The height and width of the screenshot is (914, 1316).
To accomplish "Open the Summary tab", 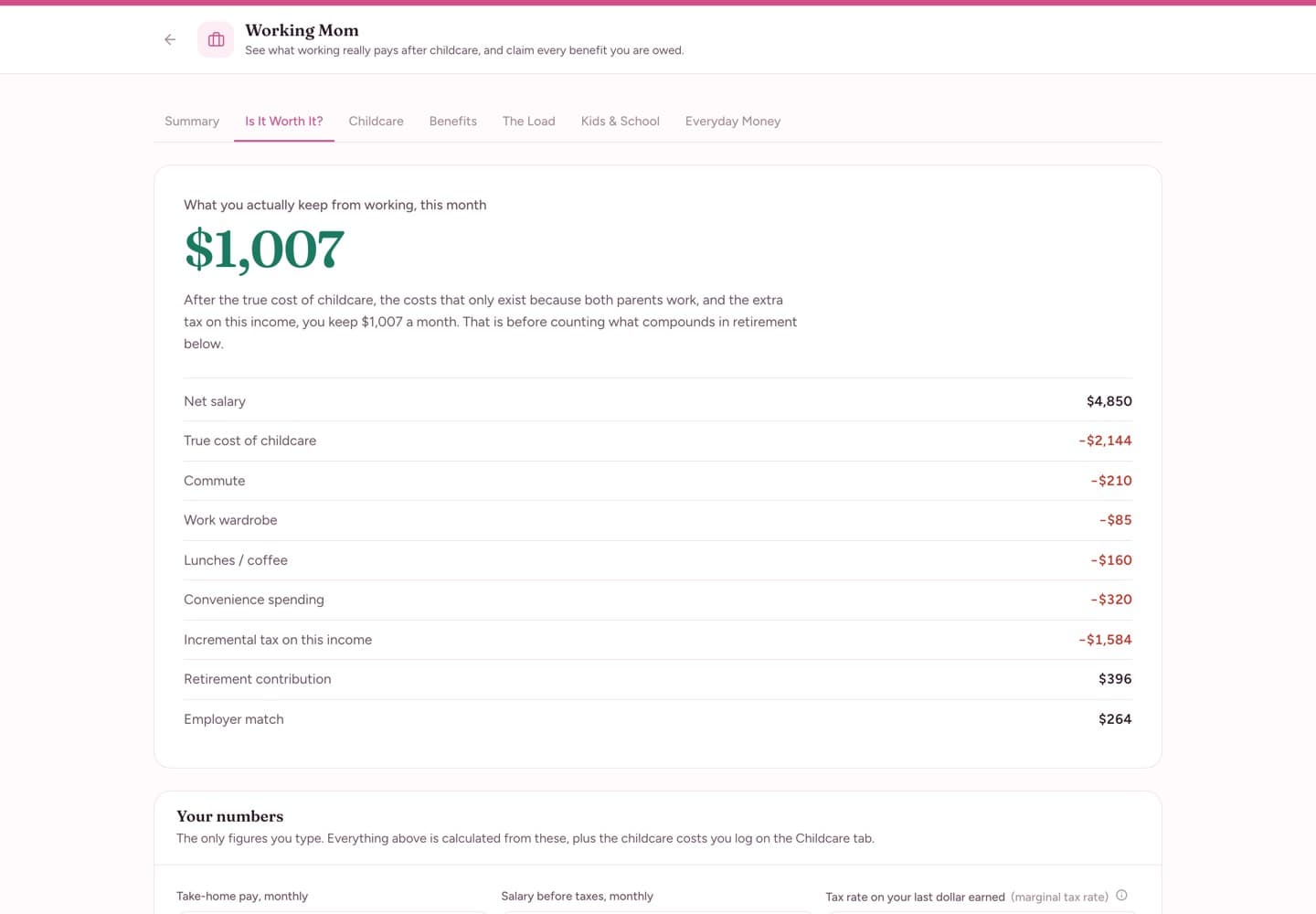I will 192,121.
